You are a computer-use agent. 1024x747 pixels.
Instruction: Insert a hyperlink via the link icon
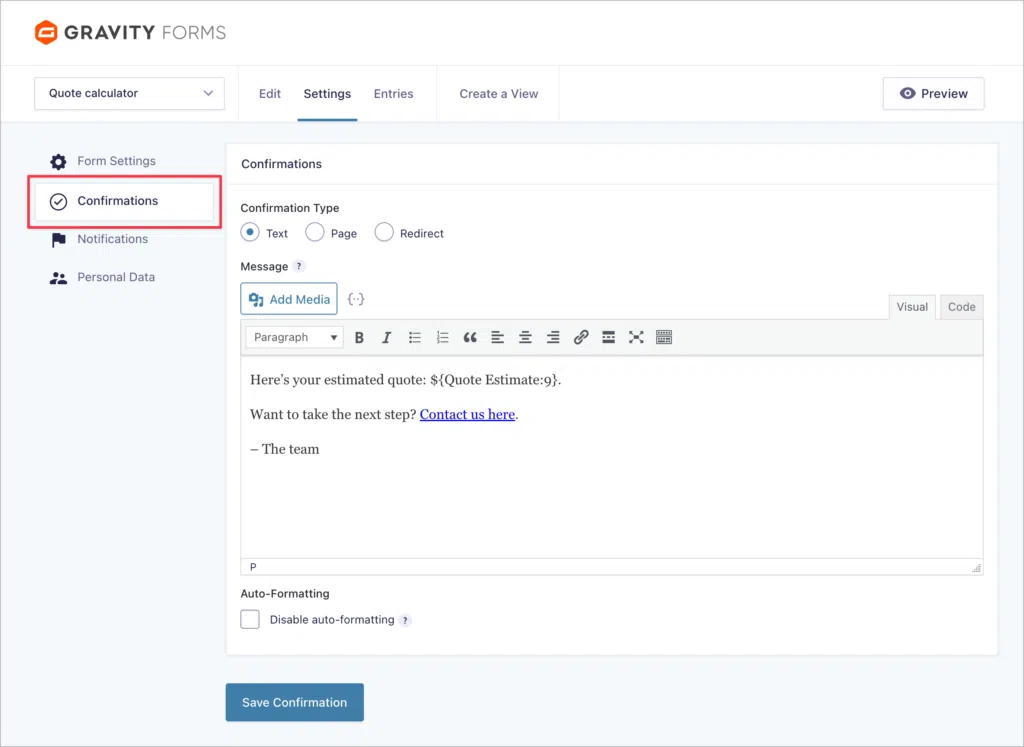[x=581, y=337]
